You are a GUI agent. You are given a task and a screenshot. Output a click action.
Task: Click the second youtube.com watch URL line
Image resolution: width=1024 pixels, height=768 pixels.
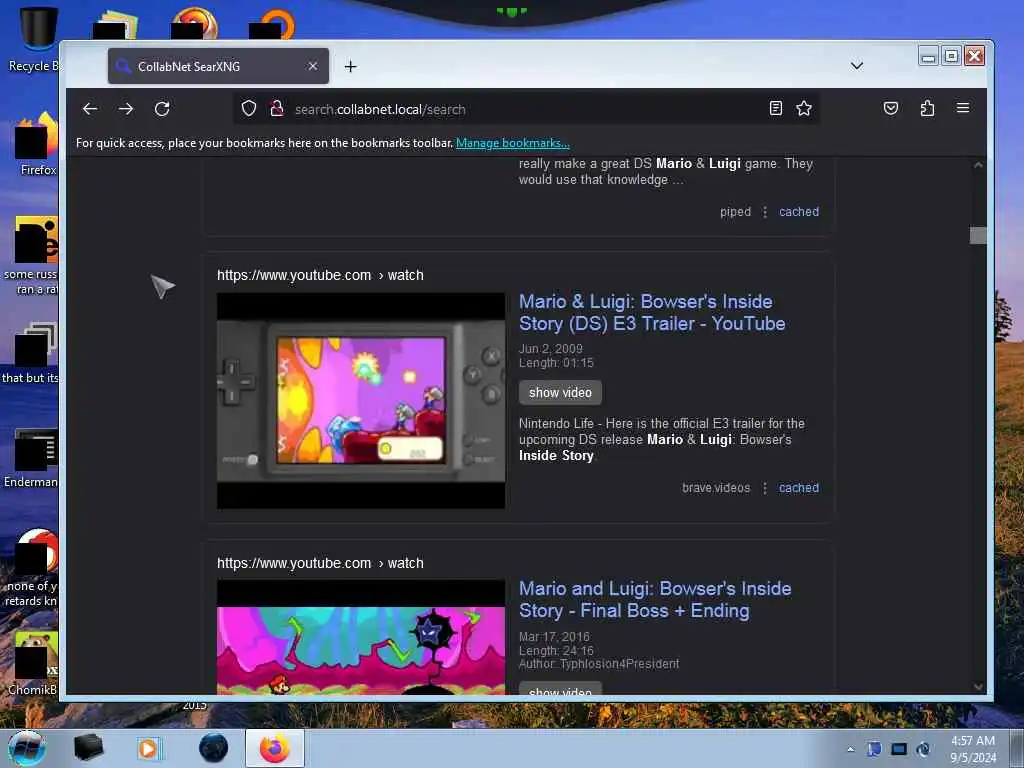click(x=320, y=563)
